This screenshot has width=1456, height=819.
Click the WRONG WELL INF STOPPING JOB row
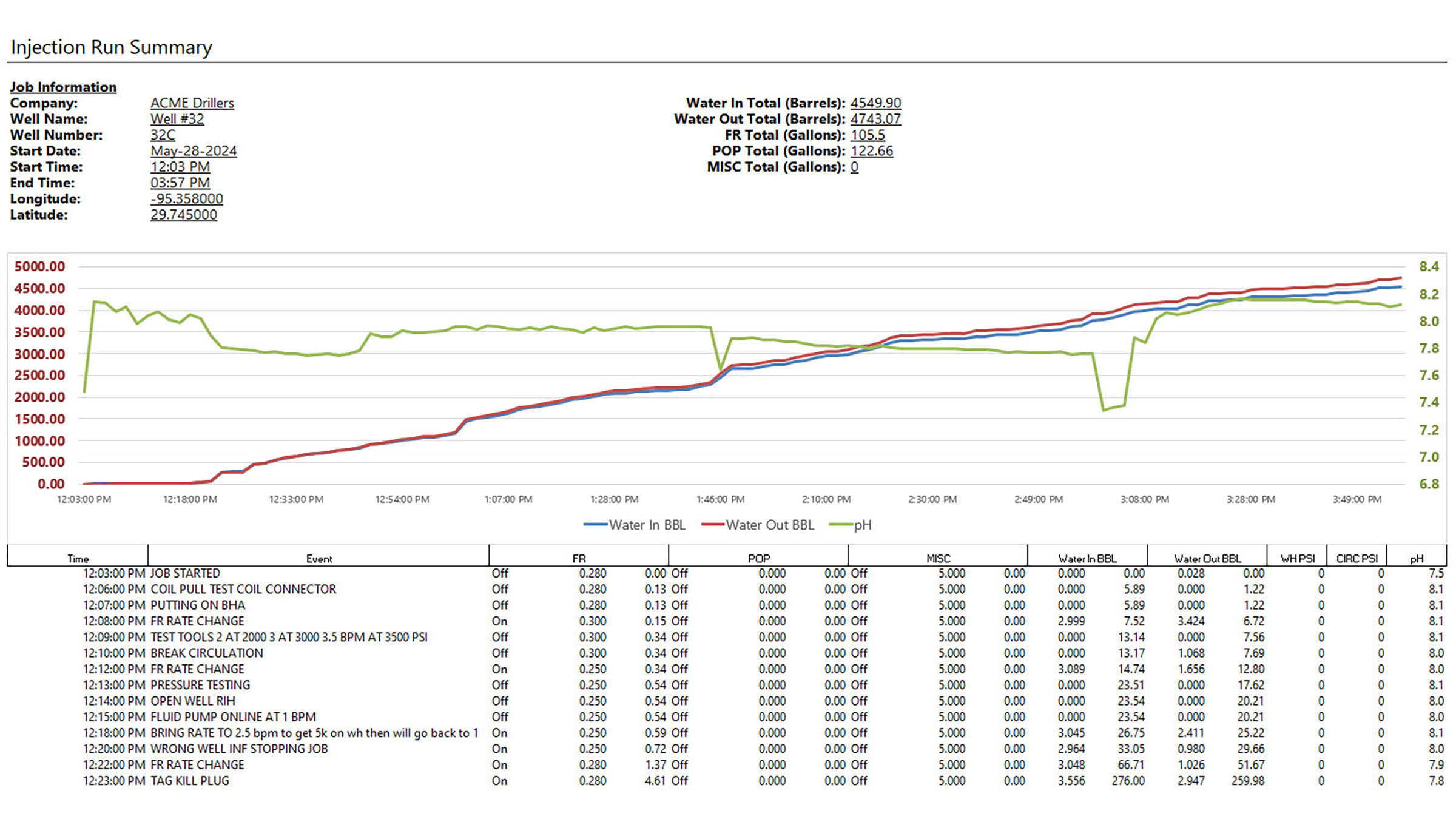pos(239,749)
